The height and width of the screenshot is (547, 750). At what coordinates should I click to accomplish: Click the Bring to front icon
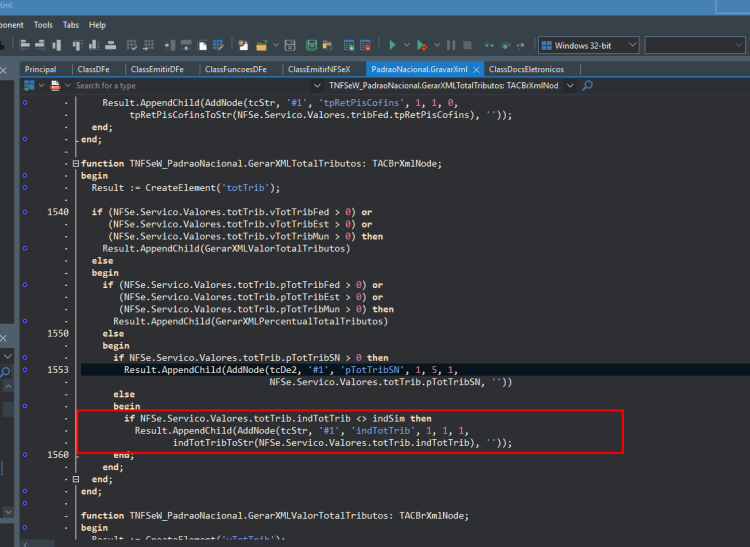(170, 45)
